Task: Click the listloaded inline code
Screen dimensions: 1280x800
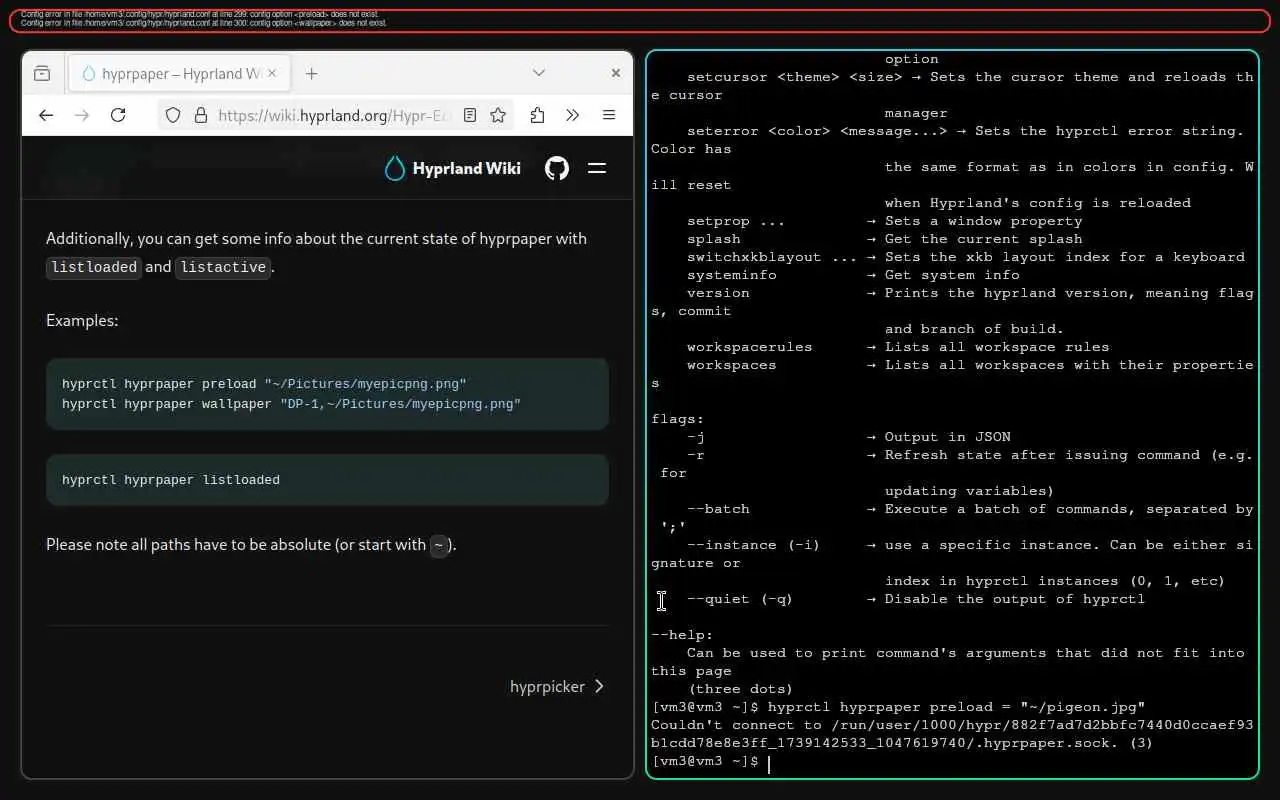Action: pos(94,267)
